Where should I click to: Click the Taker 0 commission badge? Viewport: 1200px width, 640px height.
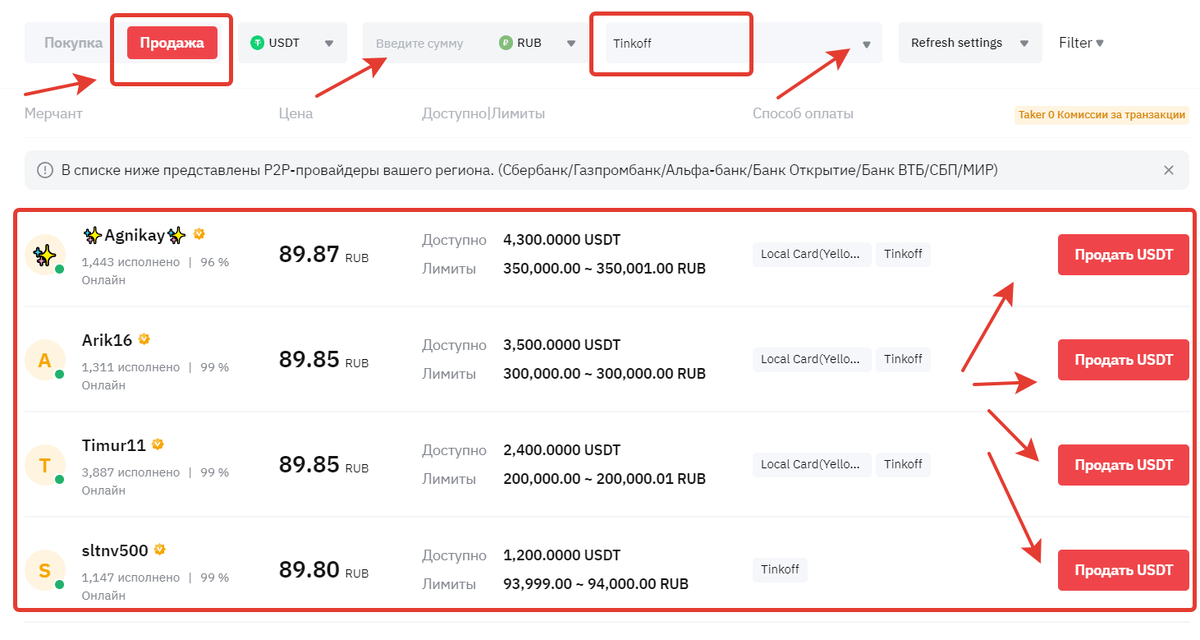coord(1101,114)
